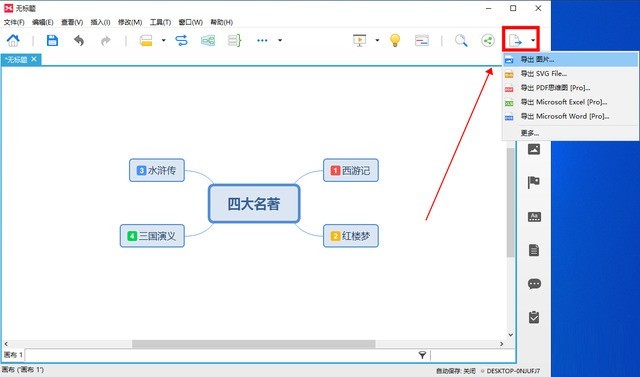Maximize the XMind window
The height and width of the screenshot is (377, 640).
(x=513, y=8)
